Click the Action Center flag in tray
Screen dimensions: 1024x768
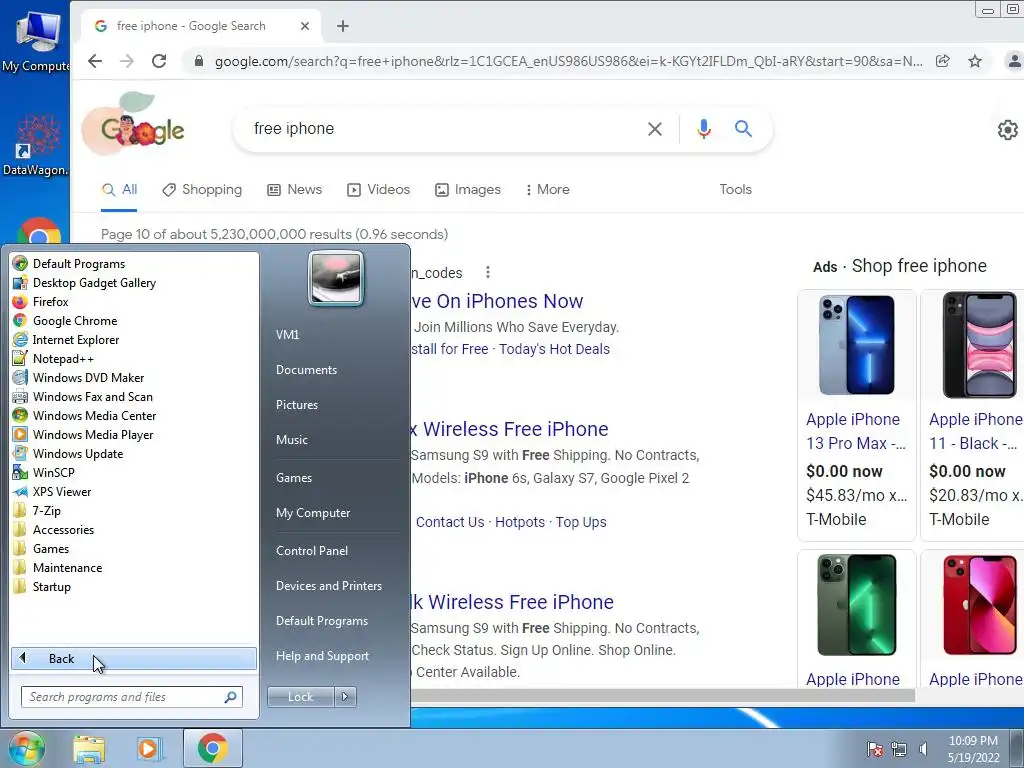874,749
